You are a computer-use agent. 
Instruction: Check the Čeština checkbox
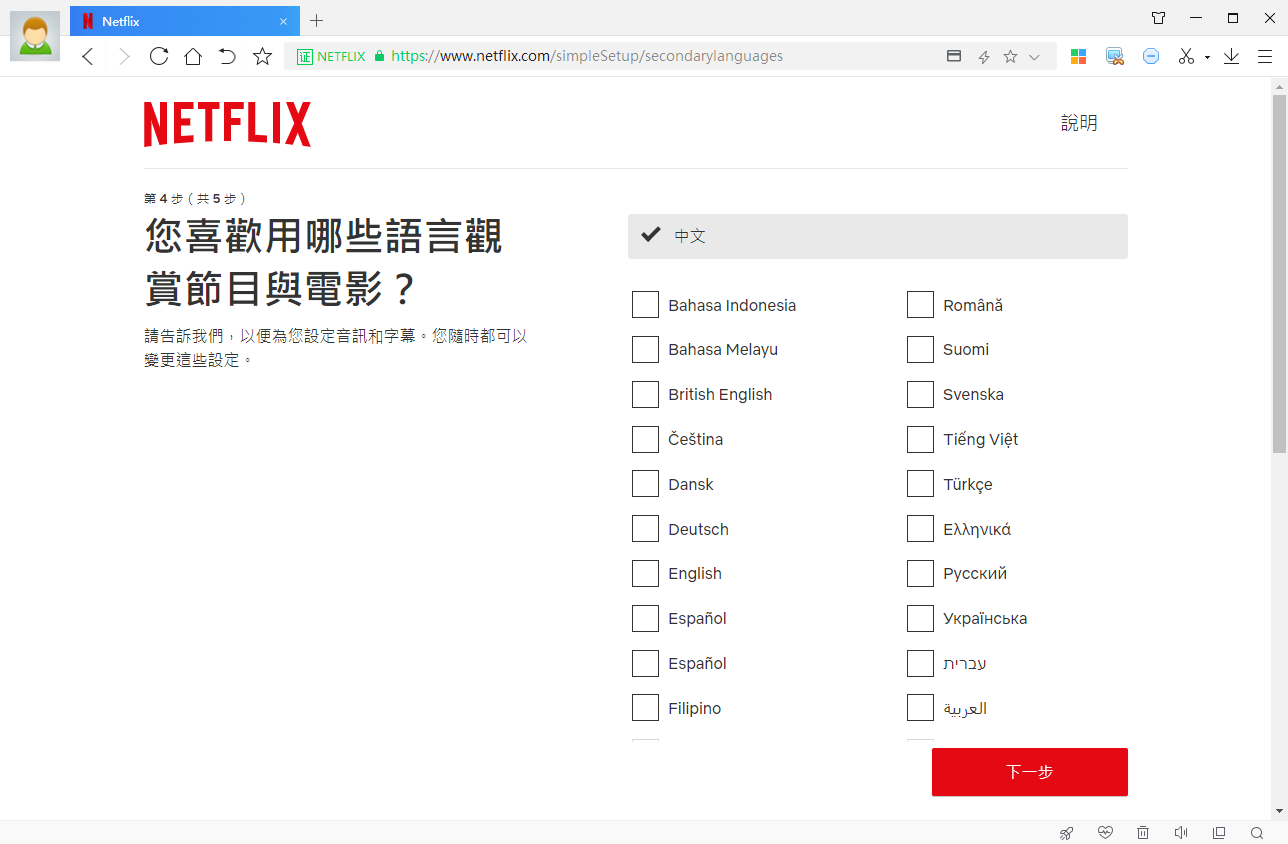pos(645,439)
